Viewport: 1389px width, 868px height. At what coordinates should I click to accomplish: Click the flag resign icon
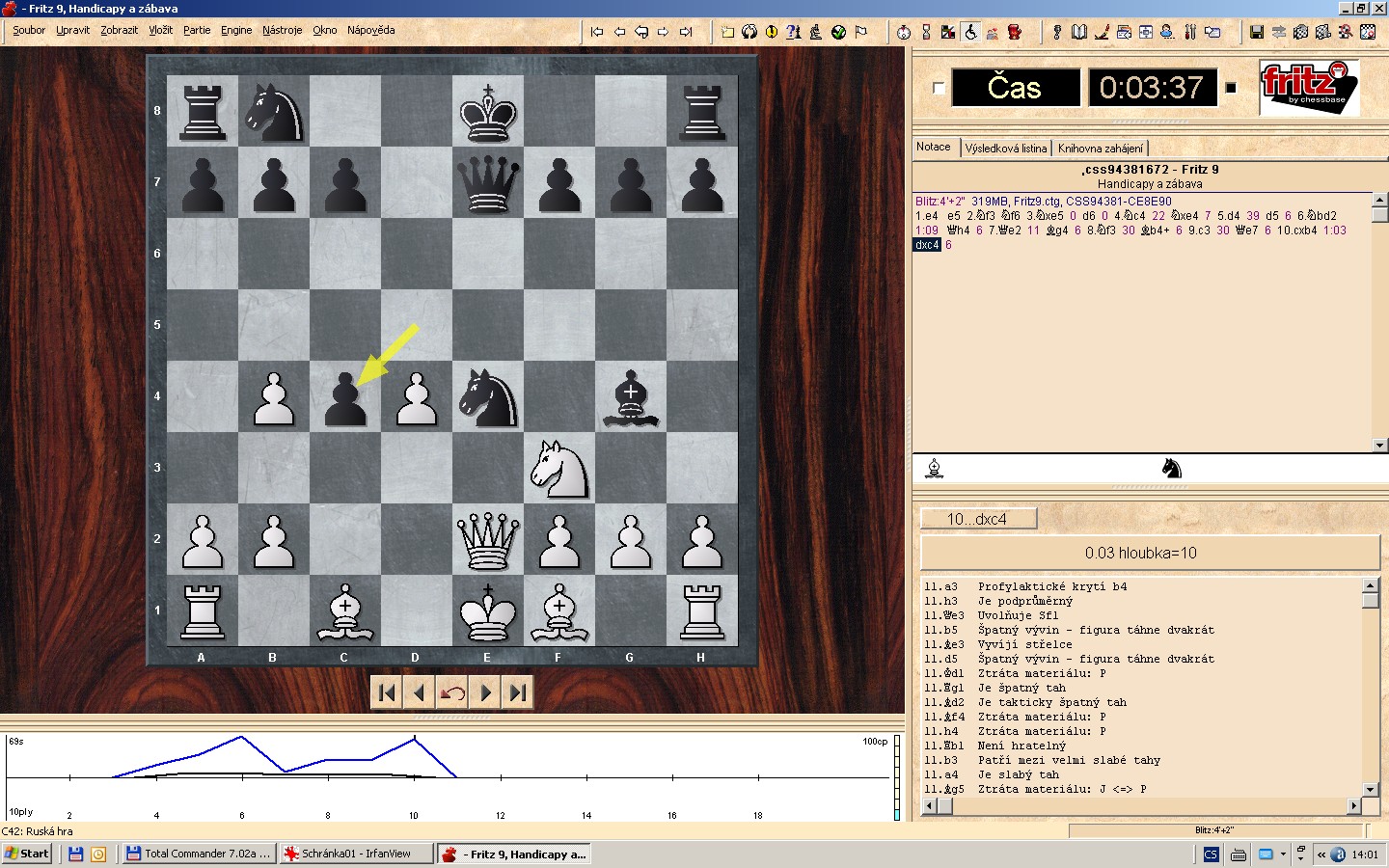point(861,32)
